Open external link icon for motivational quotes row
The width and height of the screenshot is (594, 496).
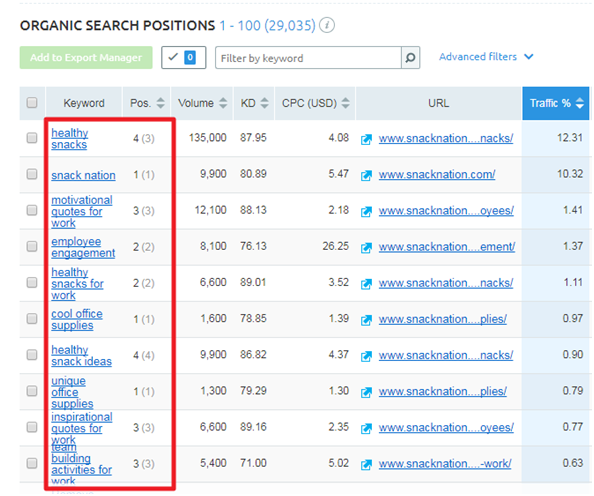tap(366, 211)
